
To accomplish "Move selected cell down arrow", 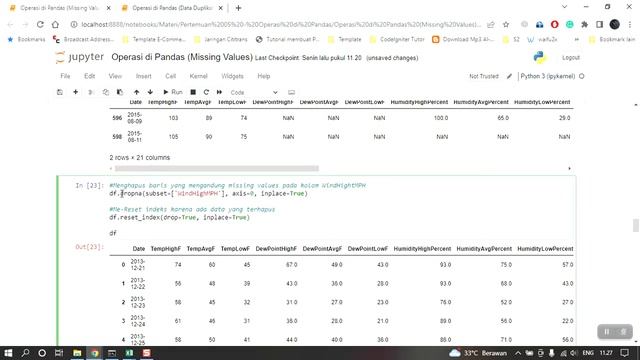I will coord(150,92).
